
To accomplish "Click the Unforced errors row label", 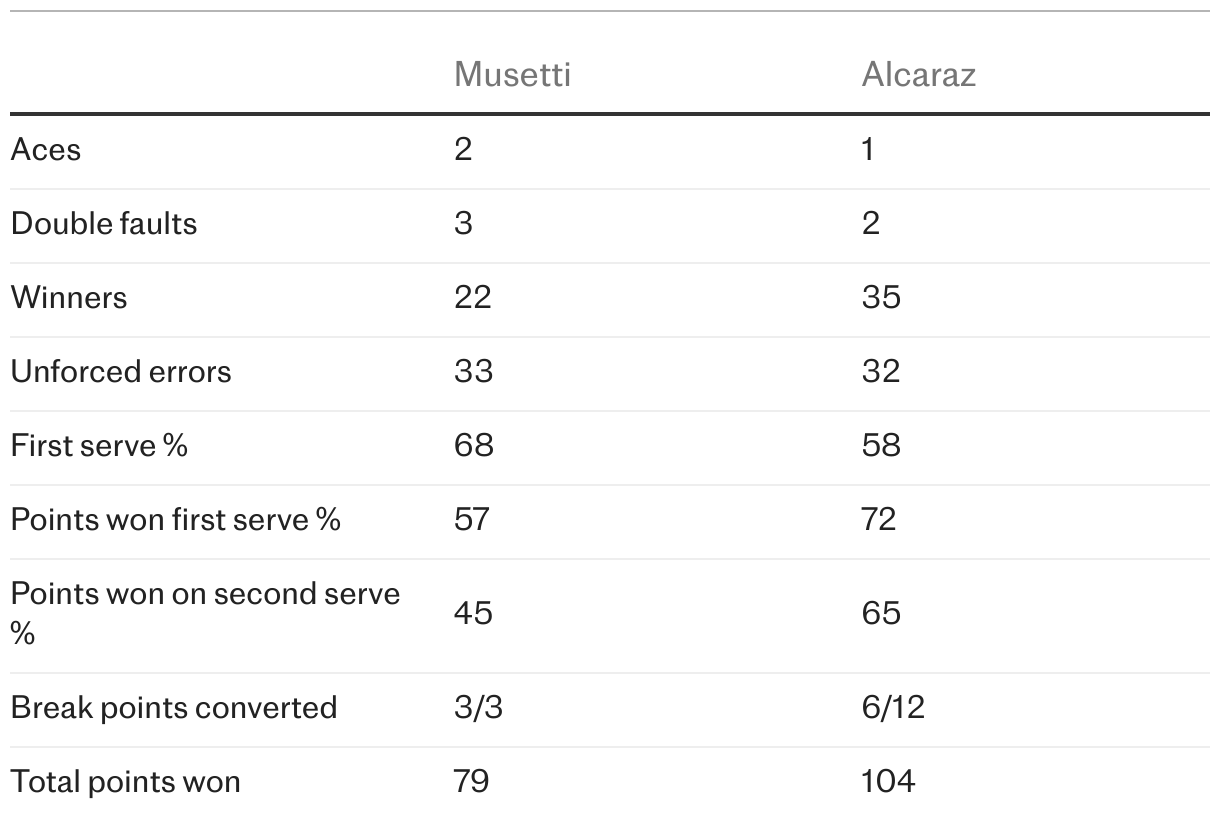I will tap(121, 372).
